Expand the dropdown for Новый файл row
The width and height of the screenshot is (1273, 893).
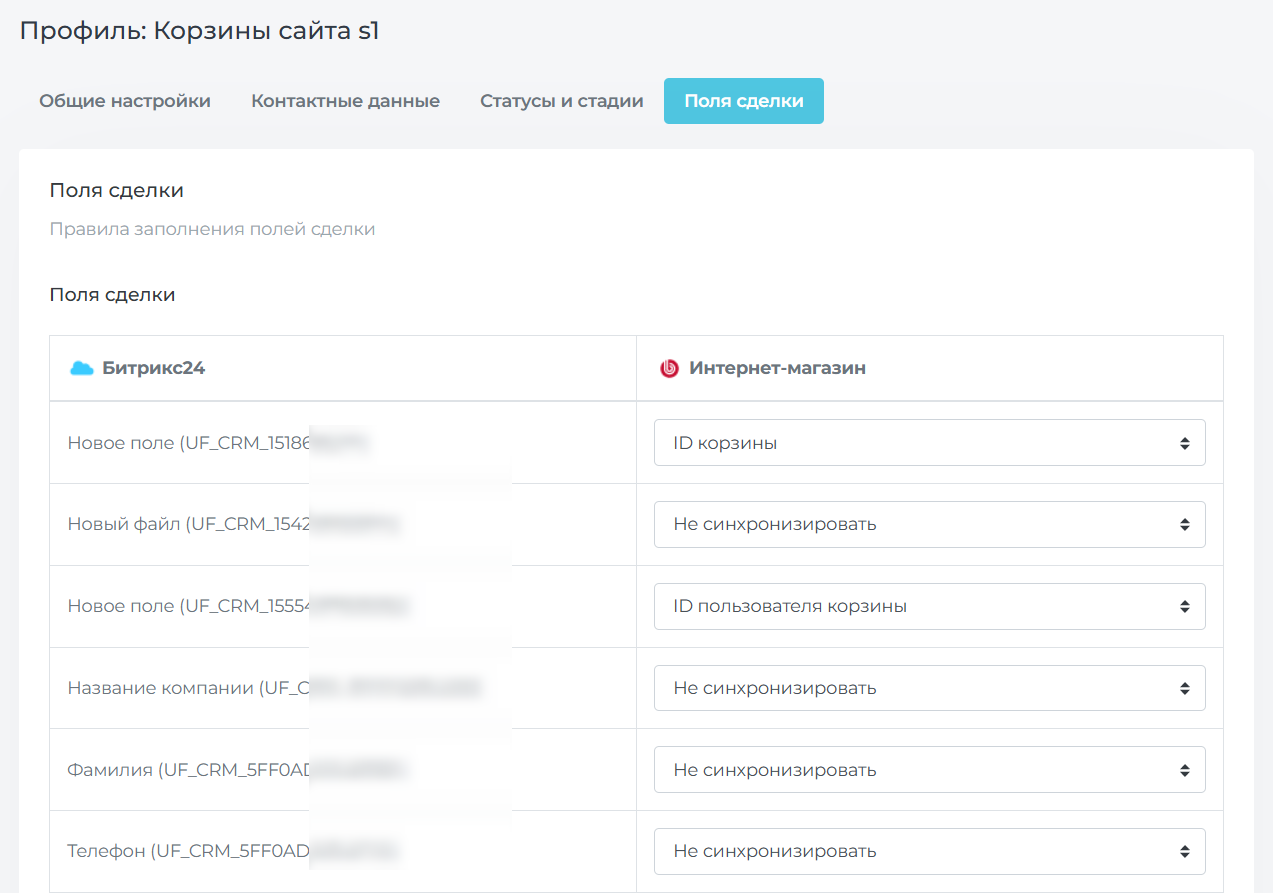pos(929,524)
